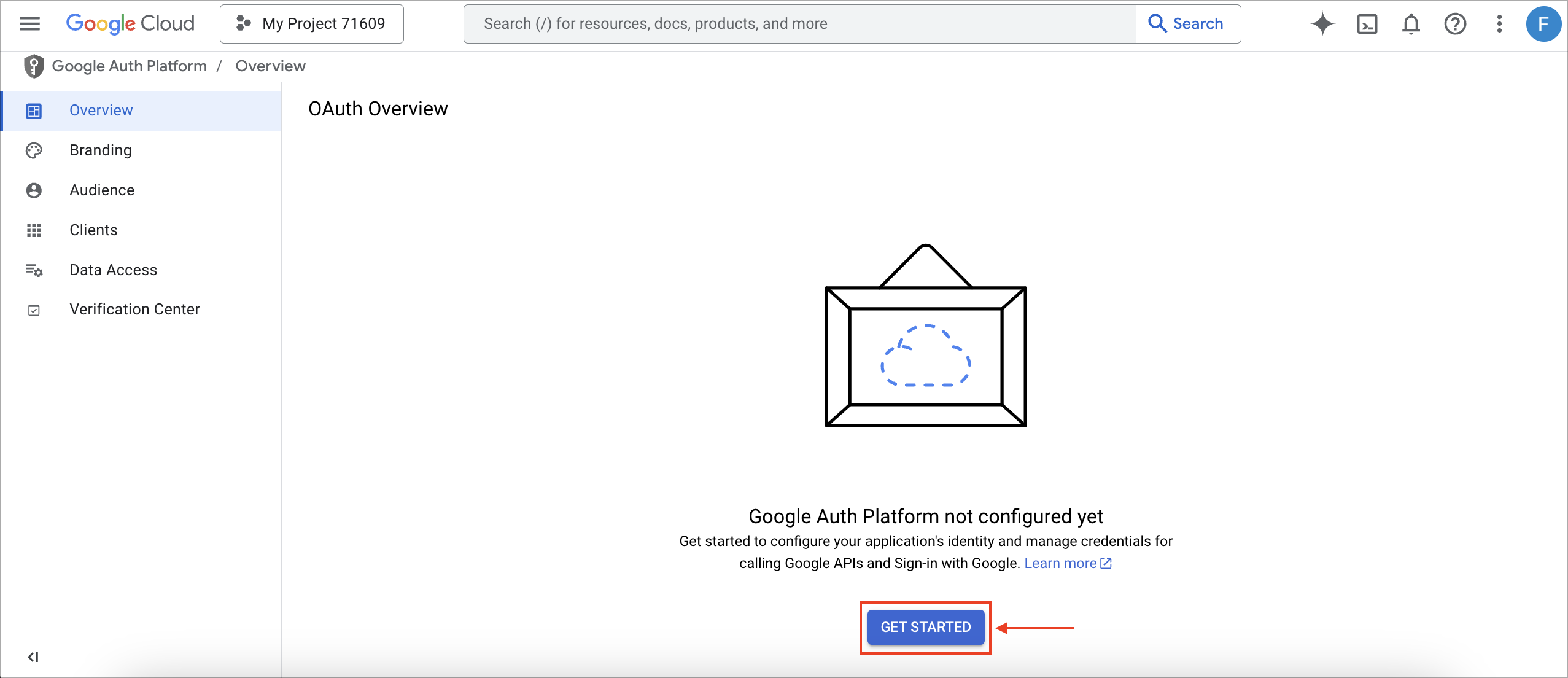Viewport: 1568px width, 678px height.
Task: Click the 'Google Auth Platform not configured yet' text
Action: [926, 516]
